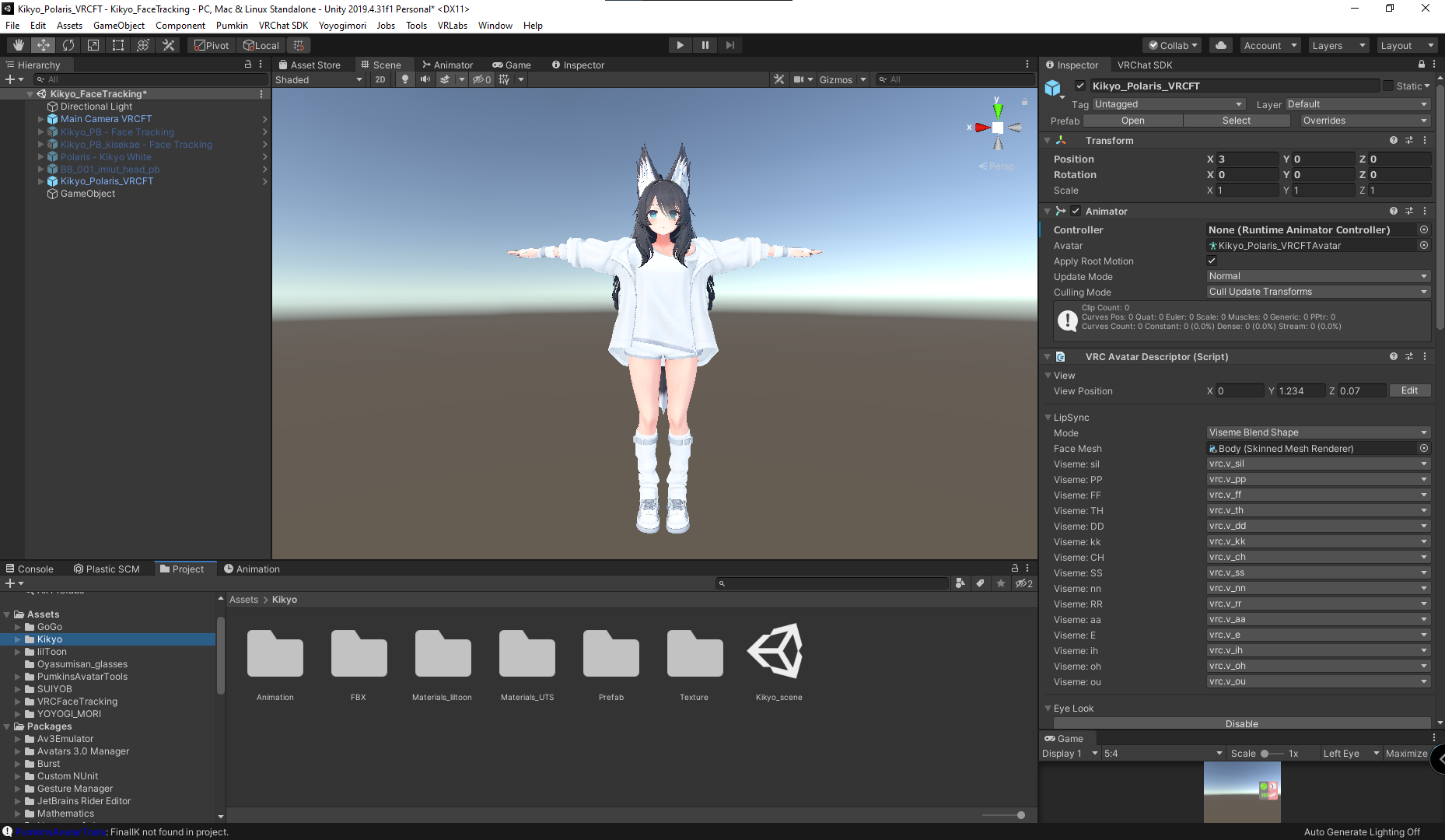This screenshot has height=840, width=1445.
Task: Expand Main Camera VRCFT in hierarchy
Action: pos(40,119)
